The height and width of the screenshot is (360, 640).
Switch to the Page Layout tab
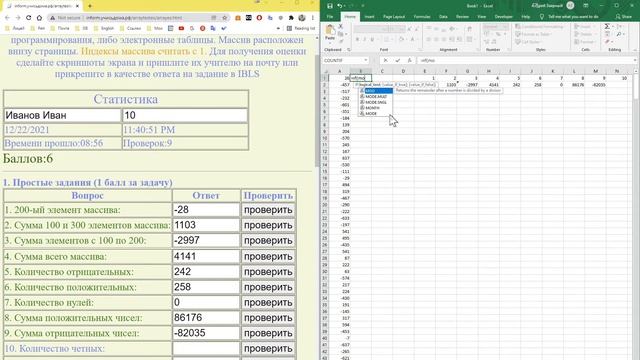coord(394,17)
